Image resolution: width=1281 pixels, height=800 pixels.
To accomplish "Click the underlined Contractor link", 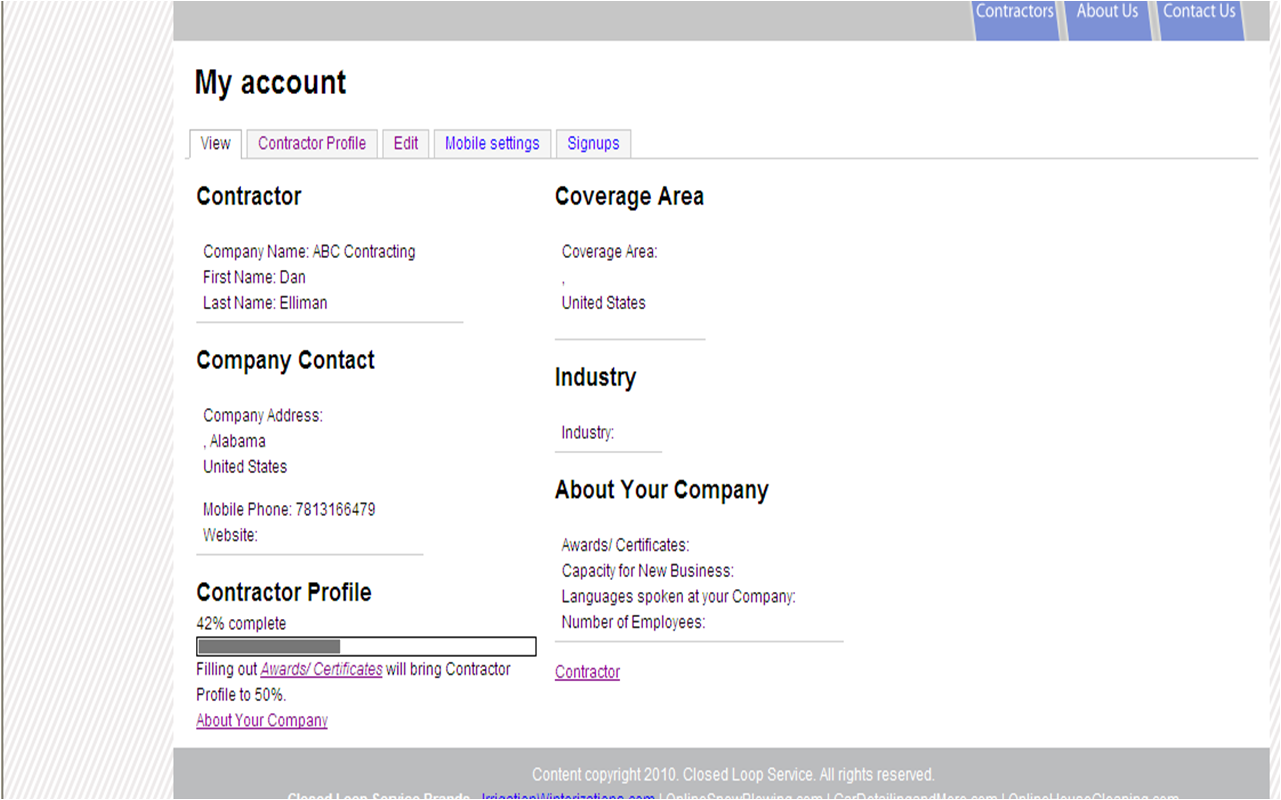I will [x=587, y=672].
